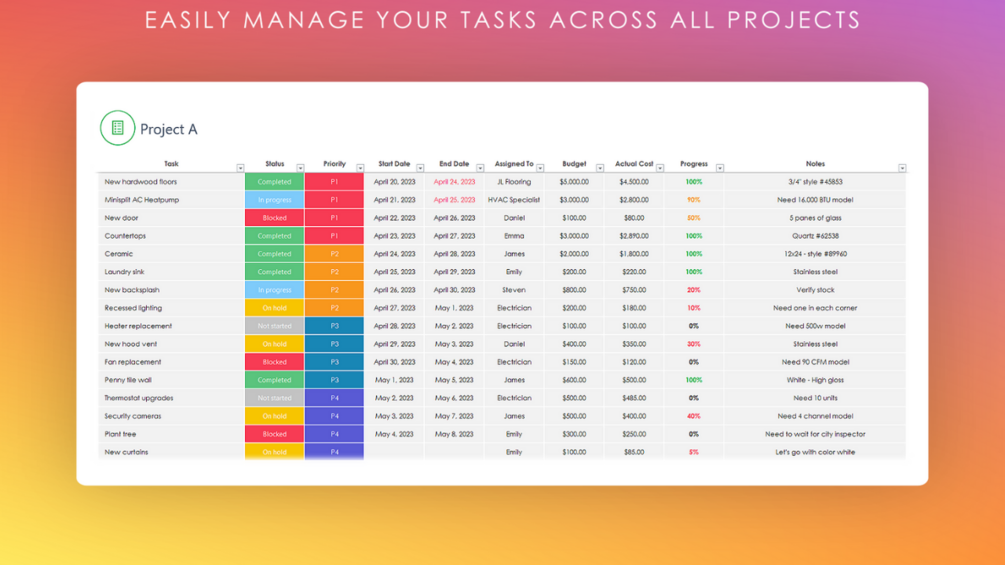Click the '$4,500.00' actual cost cell
This screenshot has height=565, width=1005.
[634, 182]
